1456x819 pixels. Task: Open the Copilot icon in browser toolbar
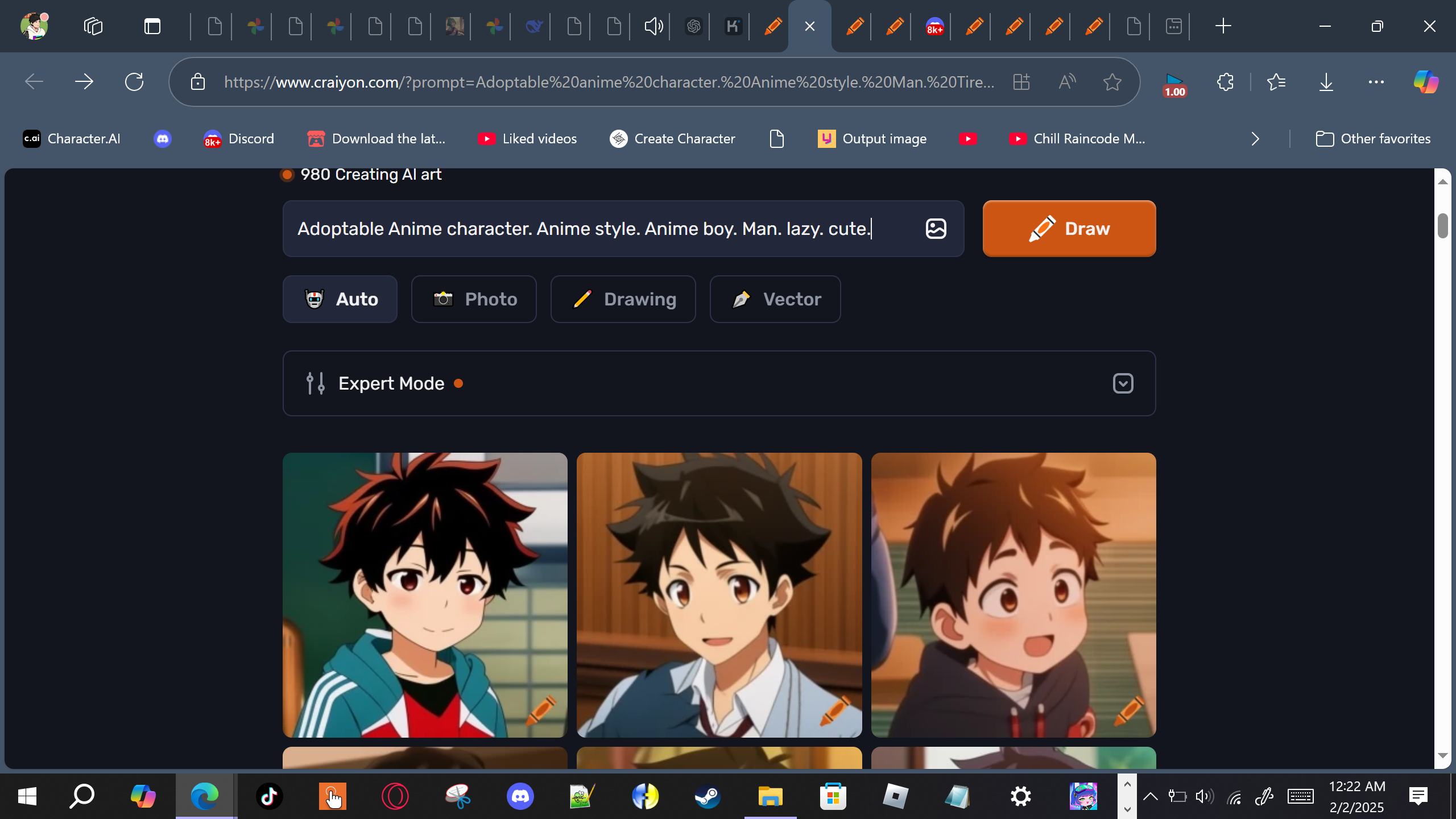point(1425,82)
